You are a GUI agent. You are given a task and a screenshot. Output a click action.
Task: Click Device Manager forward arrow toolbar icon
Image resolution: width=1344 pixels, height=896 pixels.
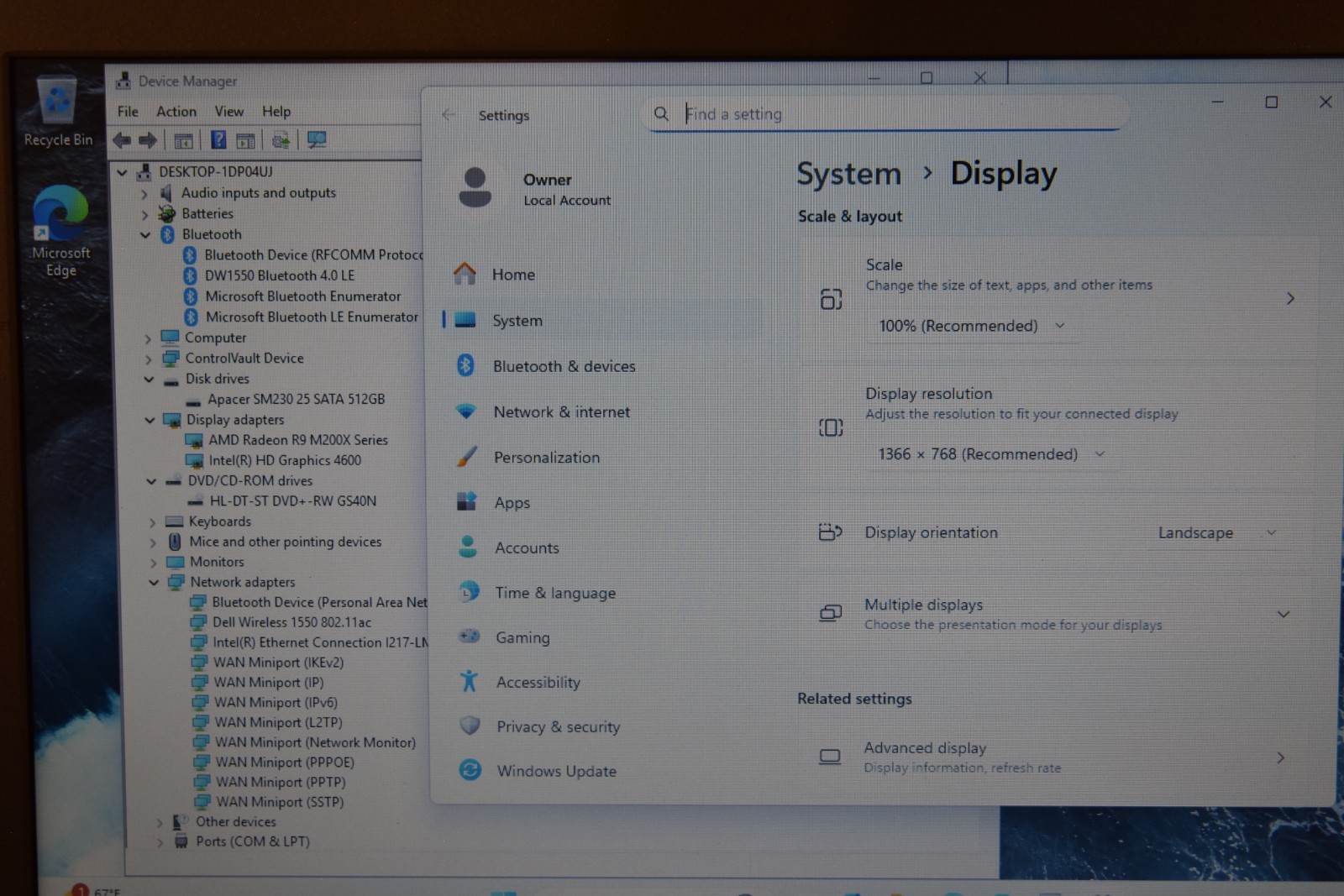click(148, 140)
